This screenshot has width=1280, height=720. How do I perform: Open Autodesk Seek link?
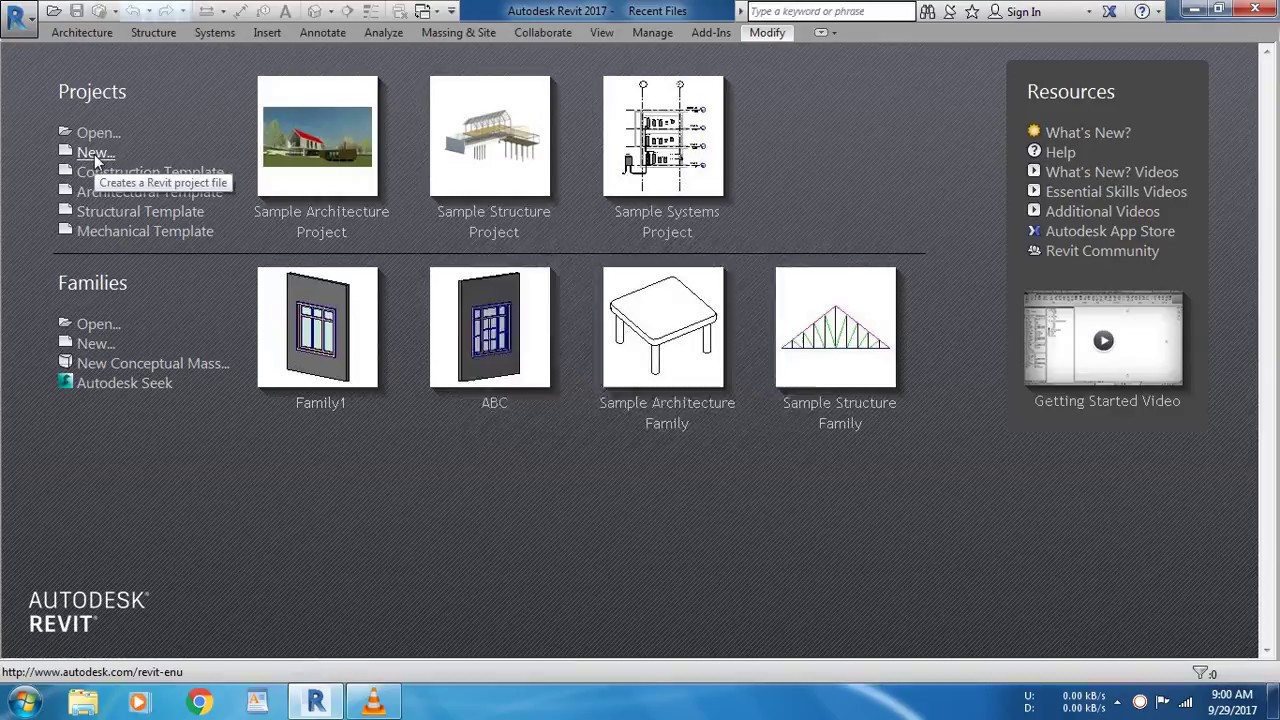click(x=124, y=383)
